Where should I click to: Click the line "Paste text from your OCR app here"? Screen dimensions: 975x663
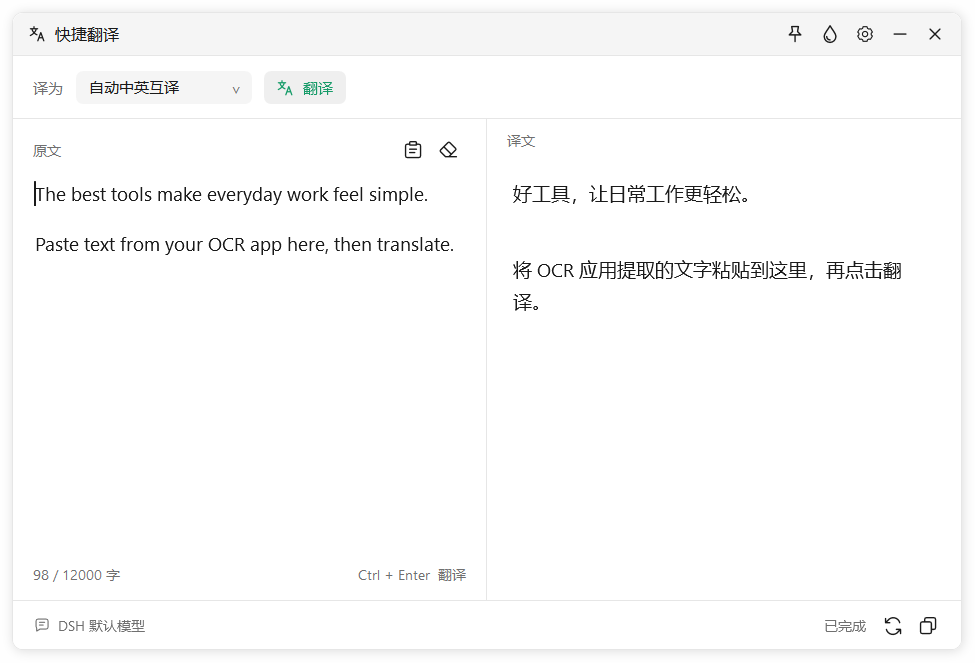(x=181, y=245)
